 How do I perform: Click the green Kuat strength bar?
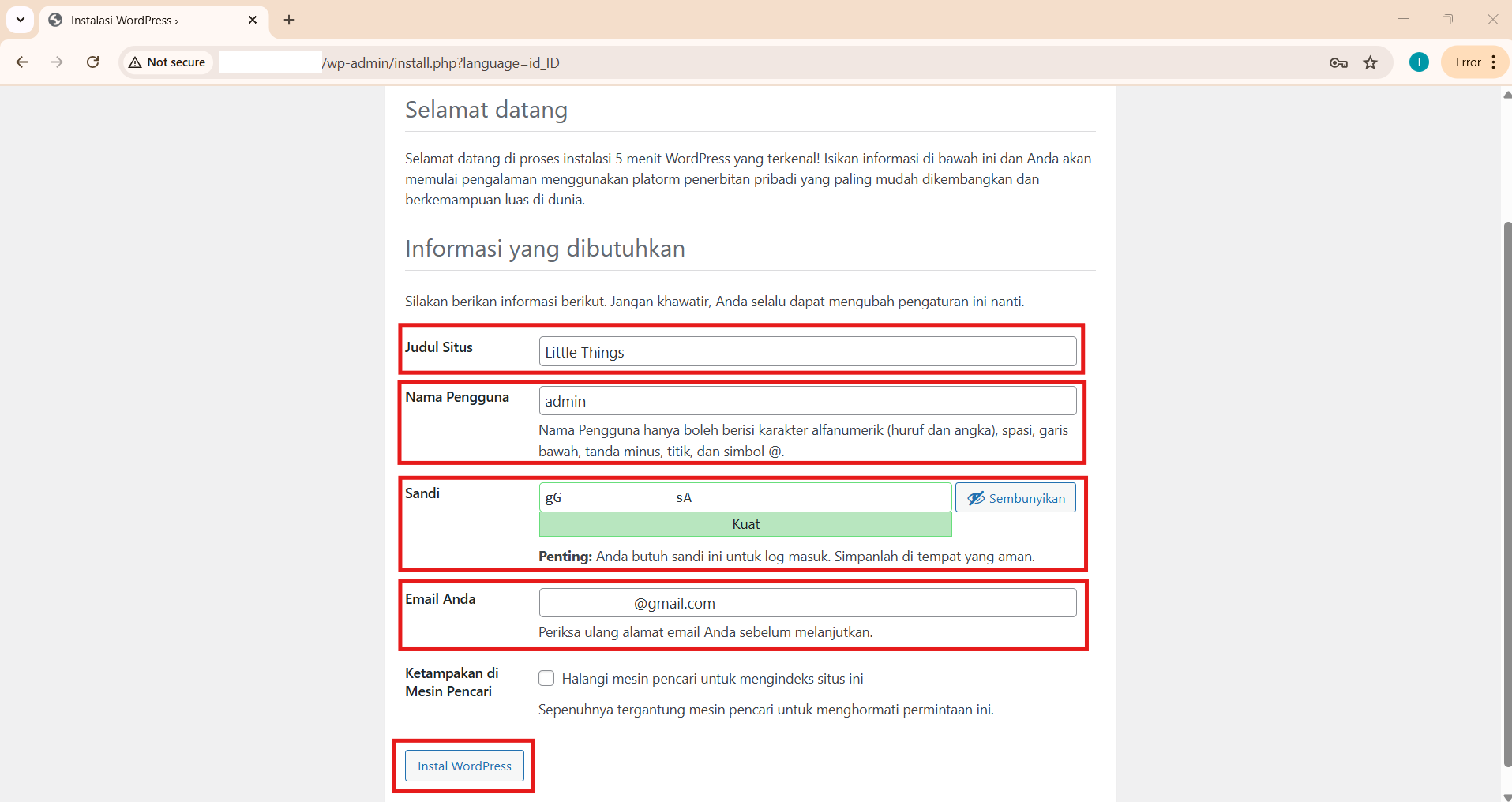click(745, 523)
